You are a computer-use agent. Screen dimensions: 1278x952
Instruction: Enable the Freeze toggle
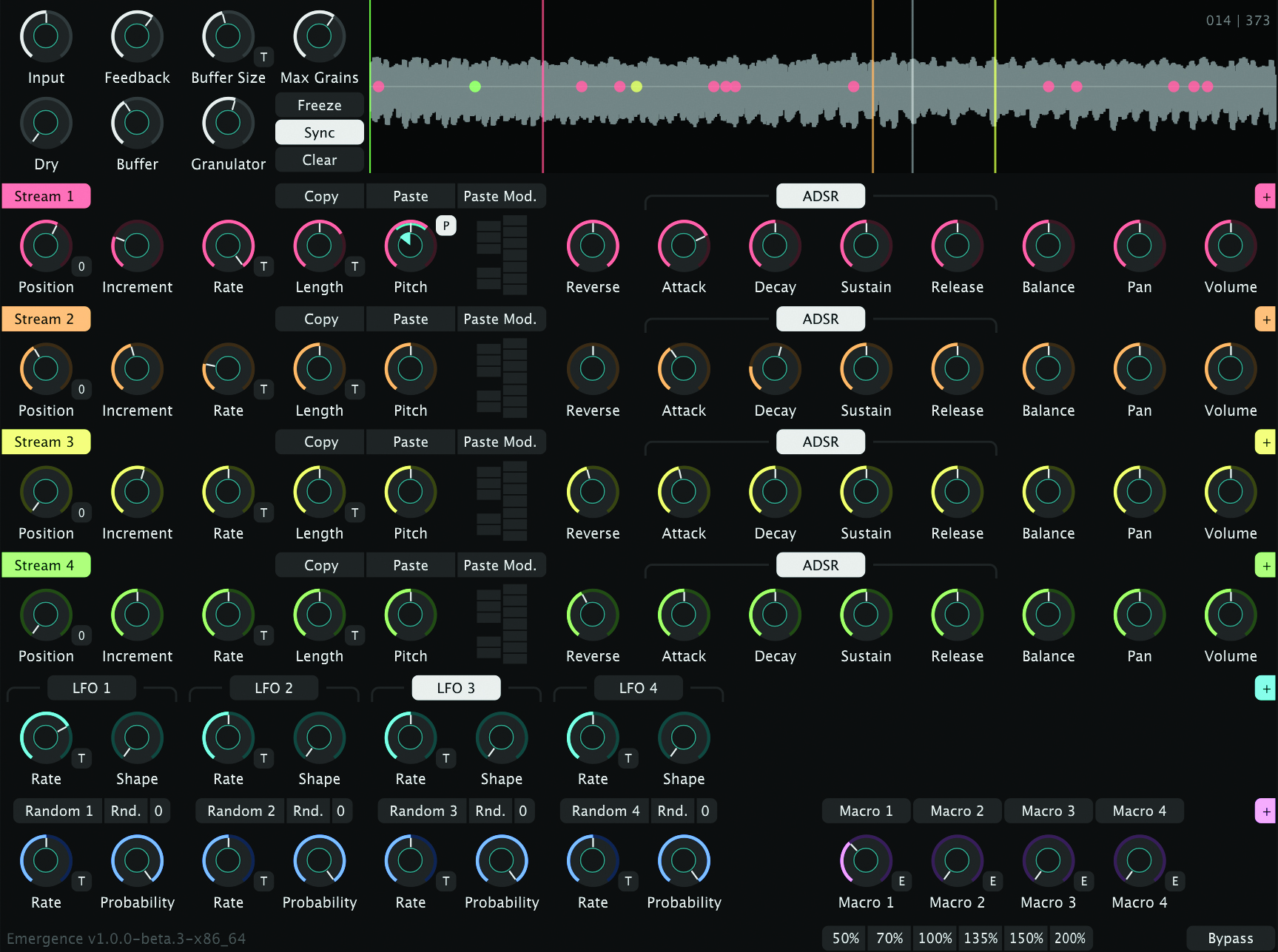(320, 105)
